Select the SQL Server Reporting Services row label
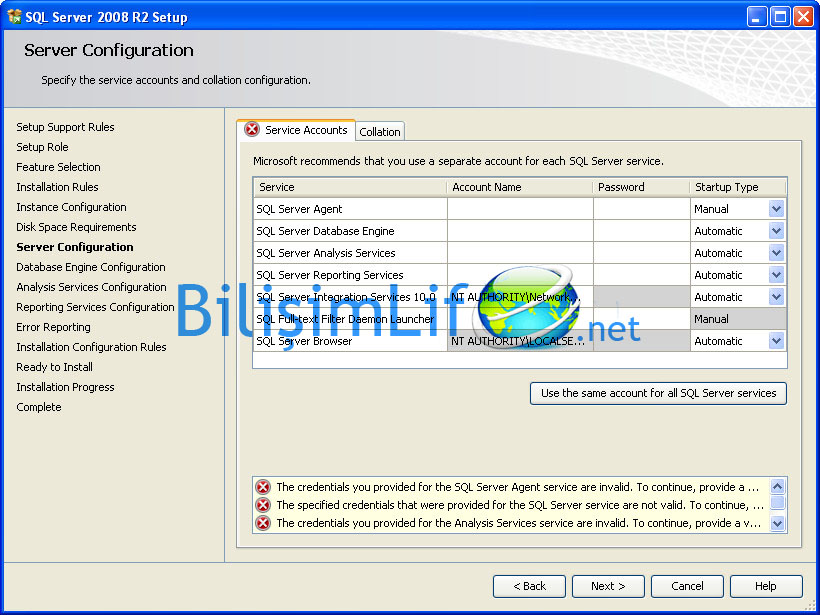 (x=330, y=275)
